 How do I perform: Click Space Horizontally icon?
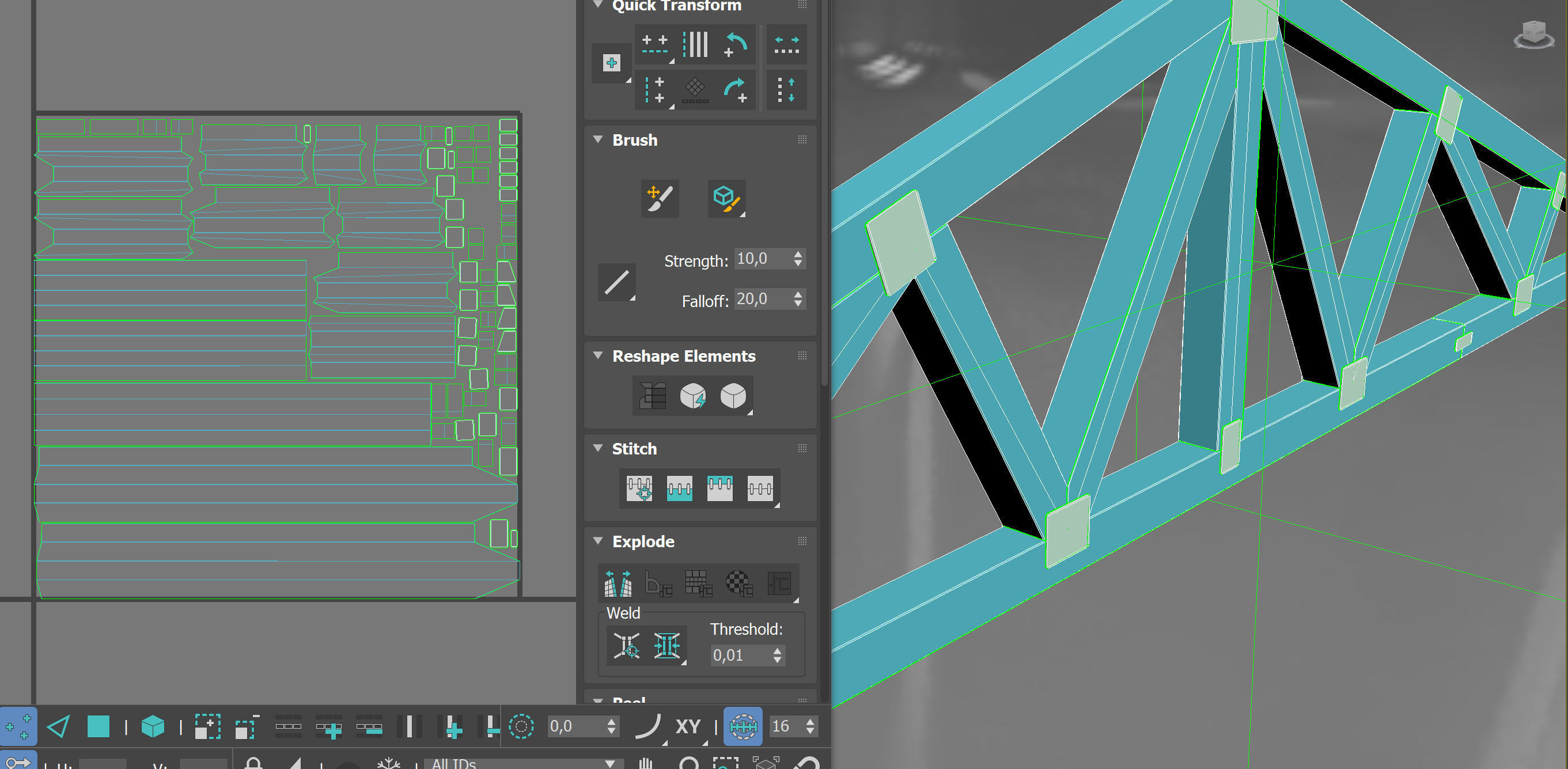coord(786,45)
